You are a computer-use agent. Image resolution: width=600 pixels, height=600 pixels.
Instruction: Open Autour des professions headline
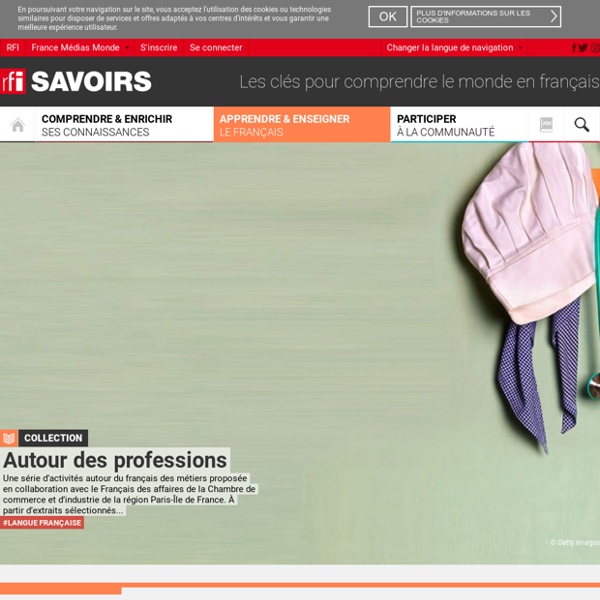115,460
